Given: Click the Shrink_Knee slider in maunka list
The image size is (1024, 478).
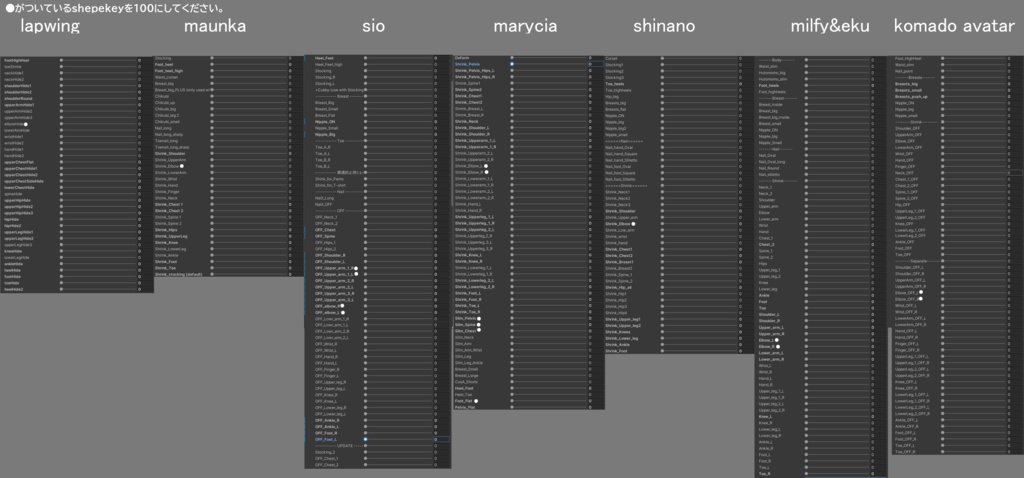Looking at the screenshot, I should (x=249, y=242).
